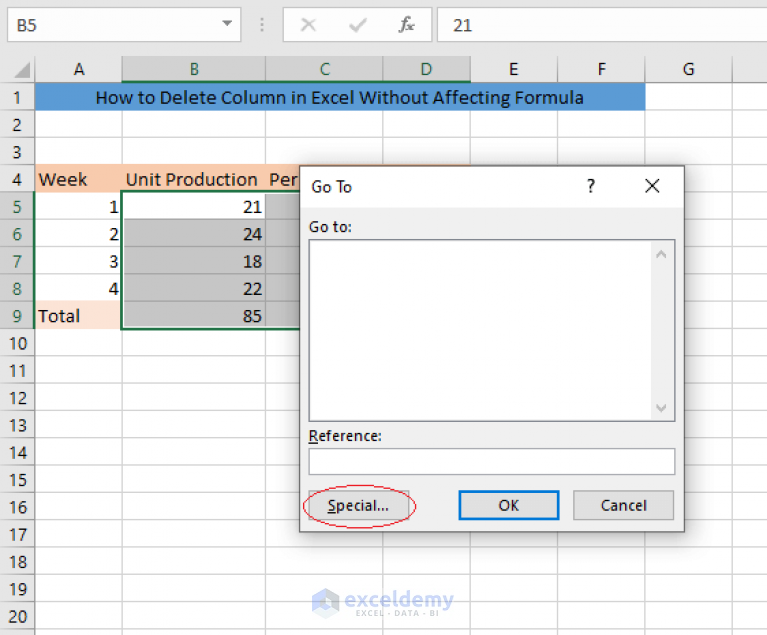
Task: Select column G header
Action: pyautogui.click(x=688, y=69)
